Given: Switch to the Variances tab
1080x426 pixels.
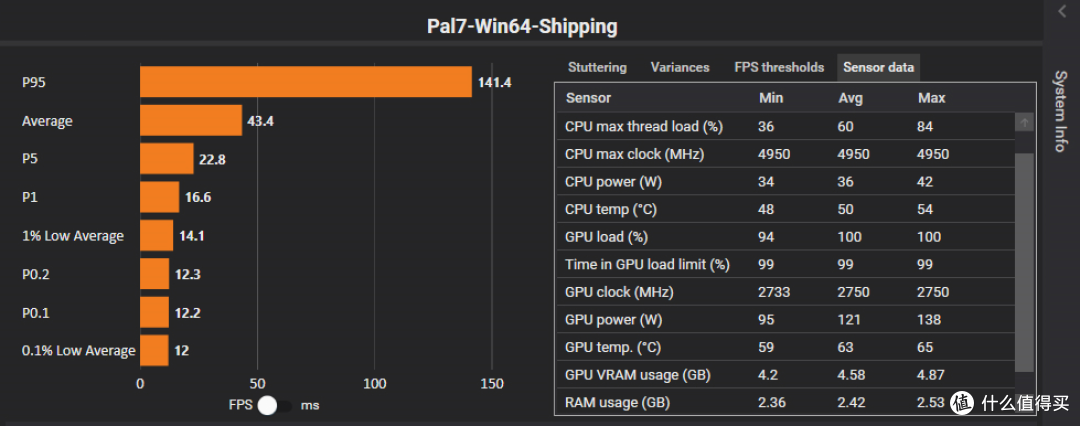Looking at the screenshot, I should pos(680,68).
